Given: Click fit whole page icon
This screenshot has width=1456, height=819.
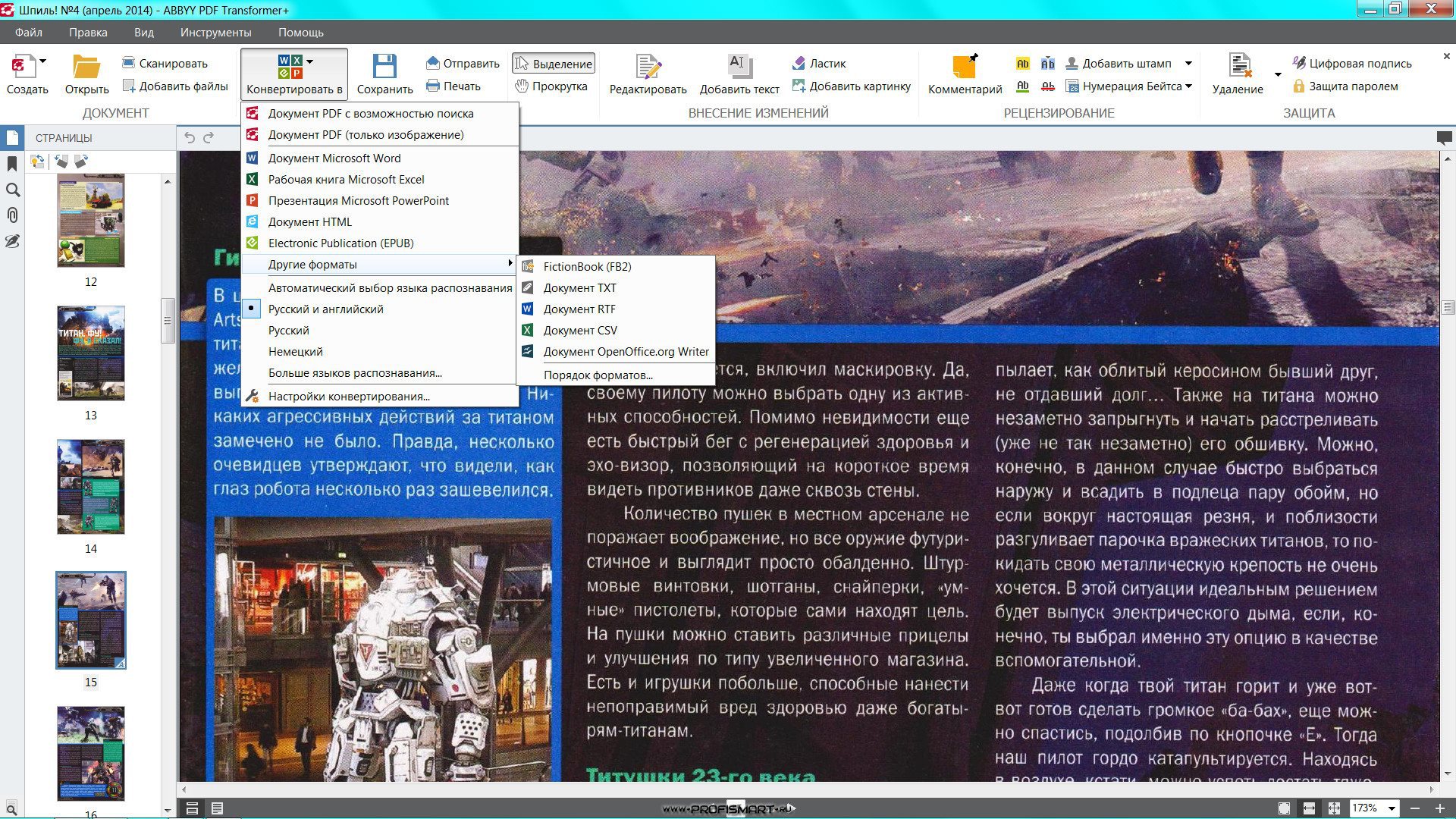Looking at the screenshot, I should tap(1284, 808).
